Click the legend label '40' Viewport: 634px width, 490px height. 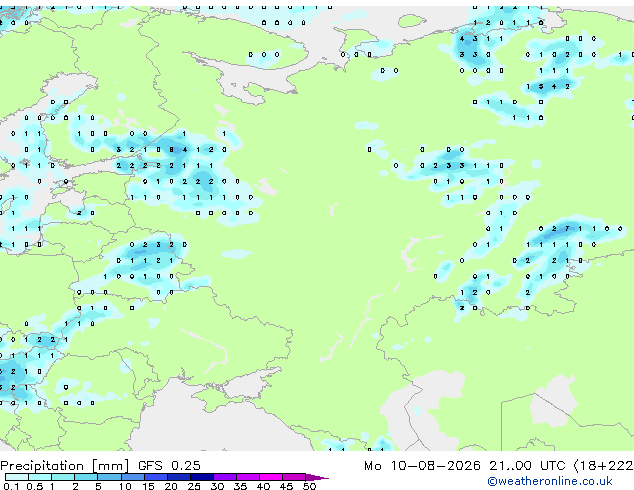coord(263,486)
